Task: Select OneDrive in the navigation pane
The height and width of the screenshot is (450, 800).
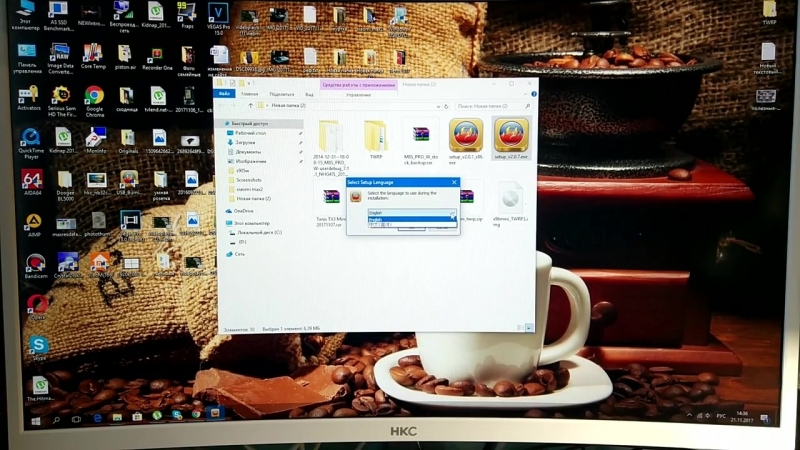Action: click(244, 211)
